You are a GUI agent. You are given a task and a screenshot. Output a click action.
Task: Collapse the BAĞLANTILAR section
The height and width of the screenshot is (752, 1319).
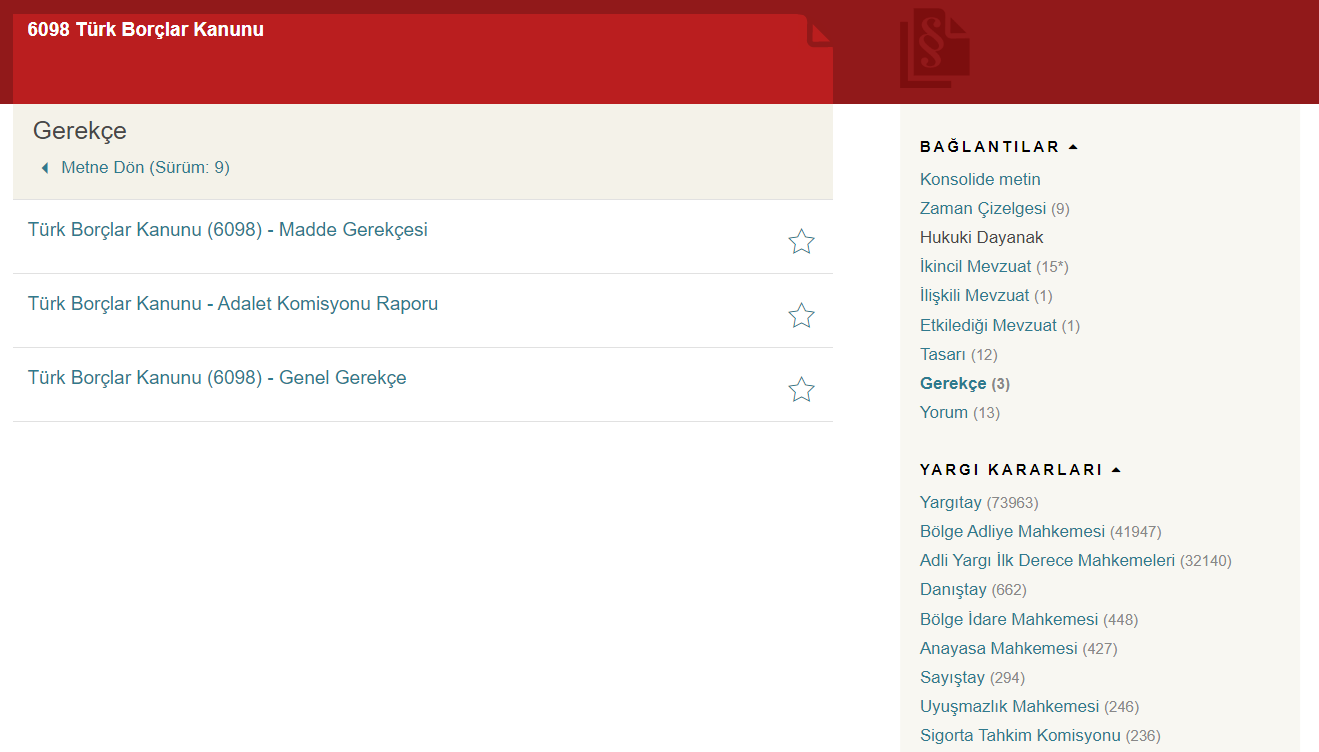point(1073,147)
